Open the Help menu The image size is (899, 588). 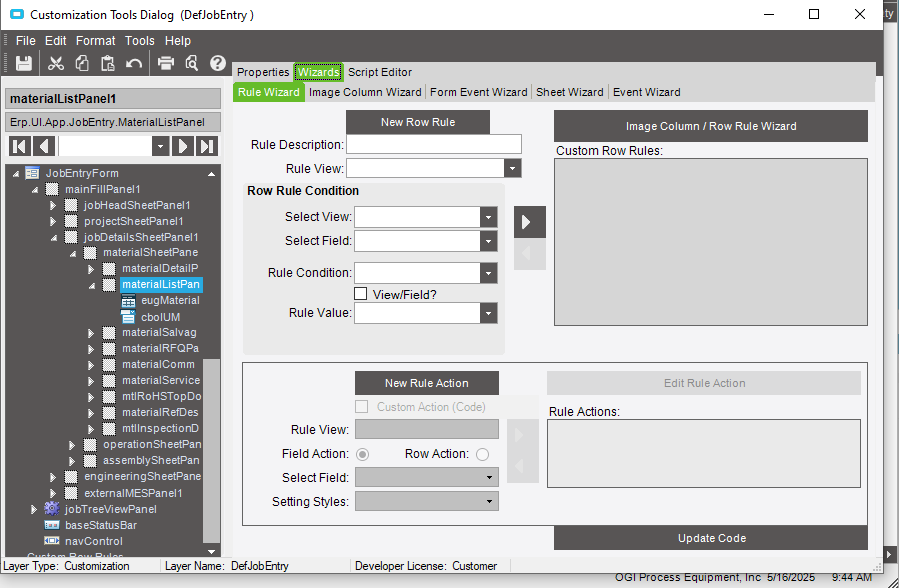tap(178, 41)
